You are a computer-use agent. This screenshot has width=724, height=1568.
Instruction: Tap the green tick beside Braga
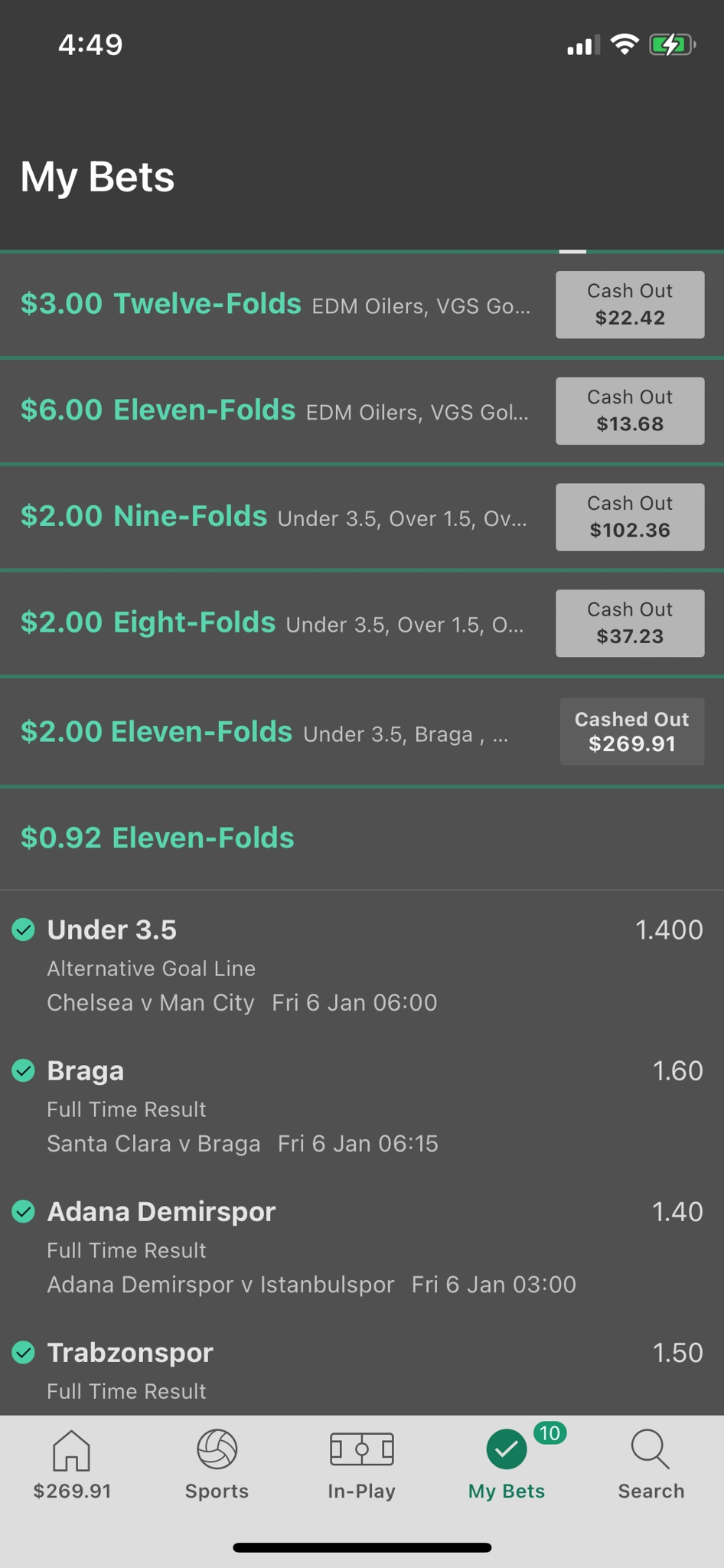24,1070
